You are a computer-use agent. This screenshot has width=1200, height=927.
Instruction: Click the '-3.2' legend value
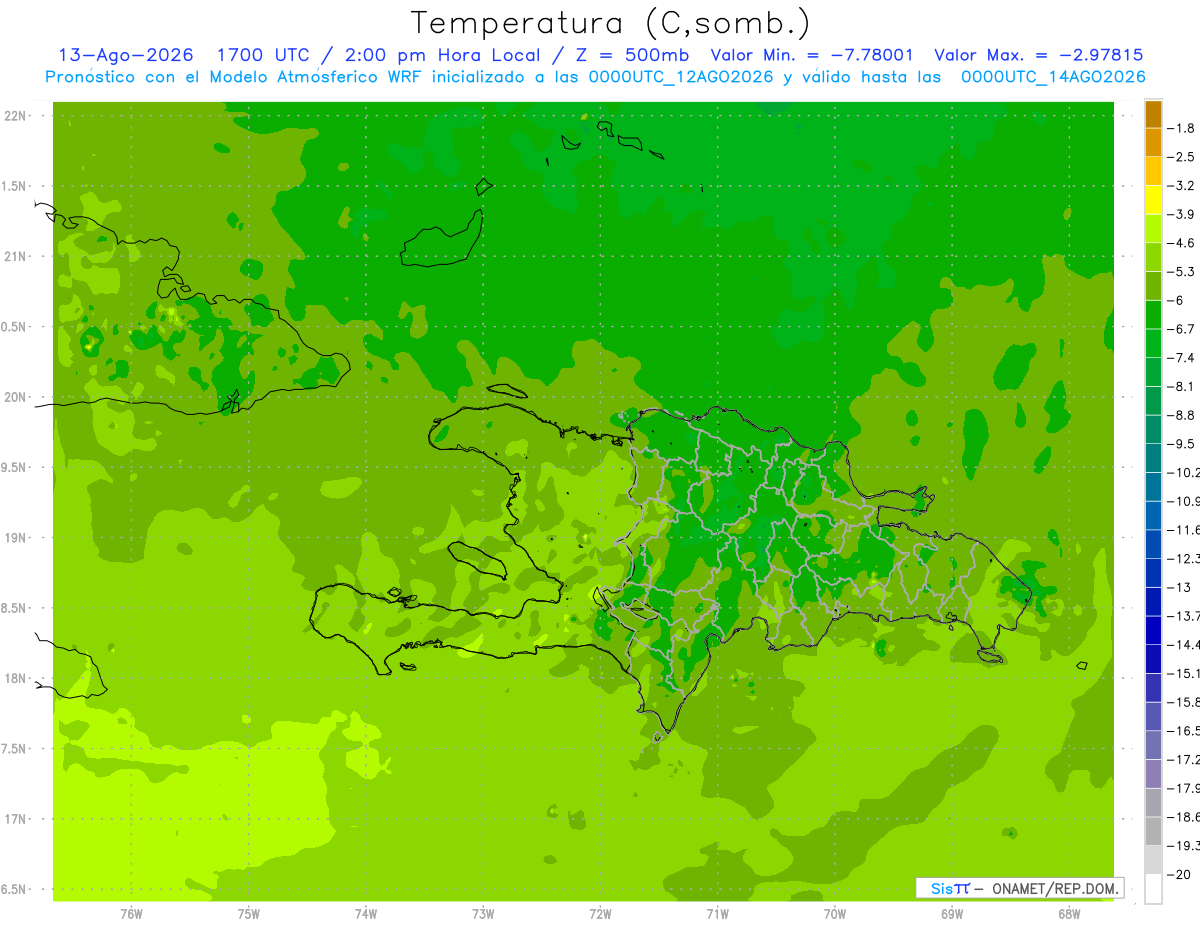[x=1183, y=186]
